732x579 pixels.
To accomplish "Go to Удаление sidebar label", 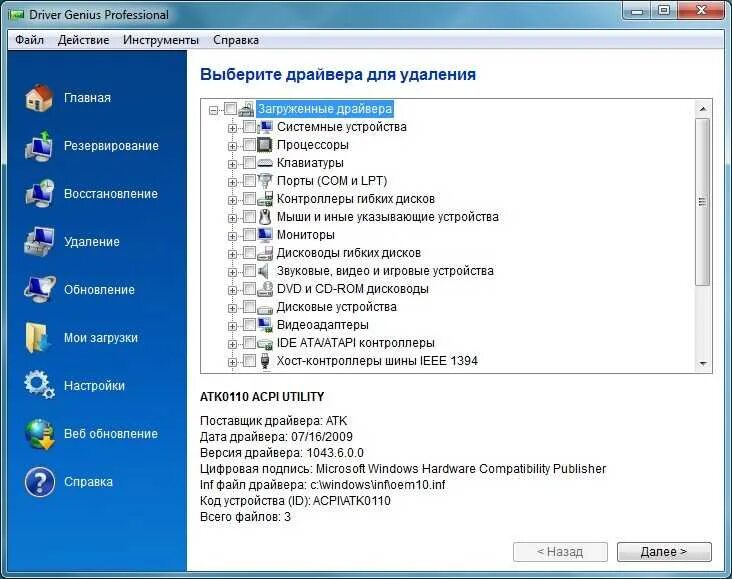I will 92,242.
